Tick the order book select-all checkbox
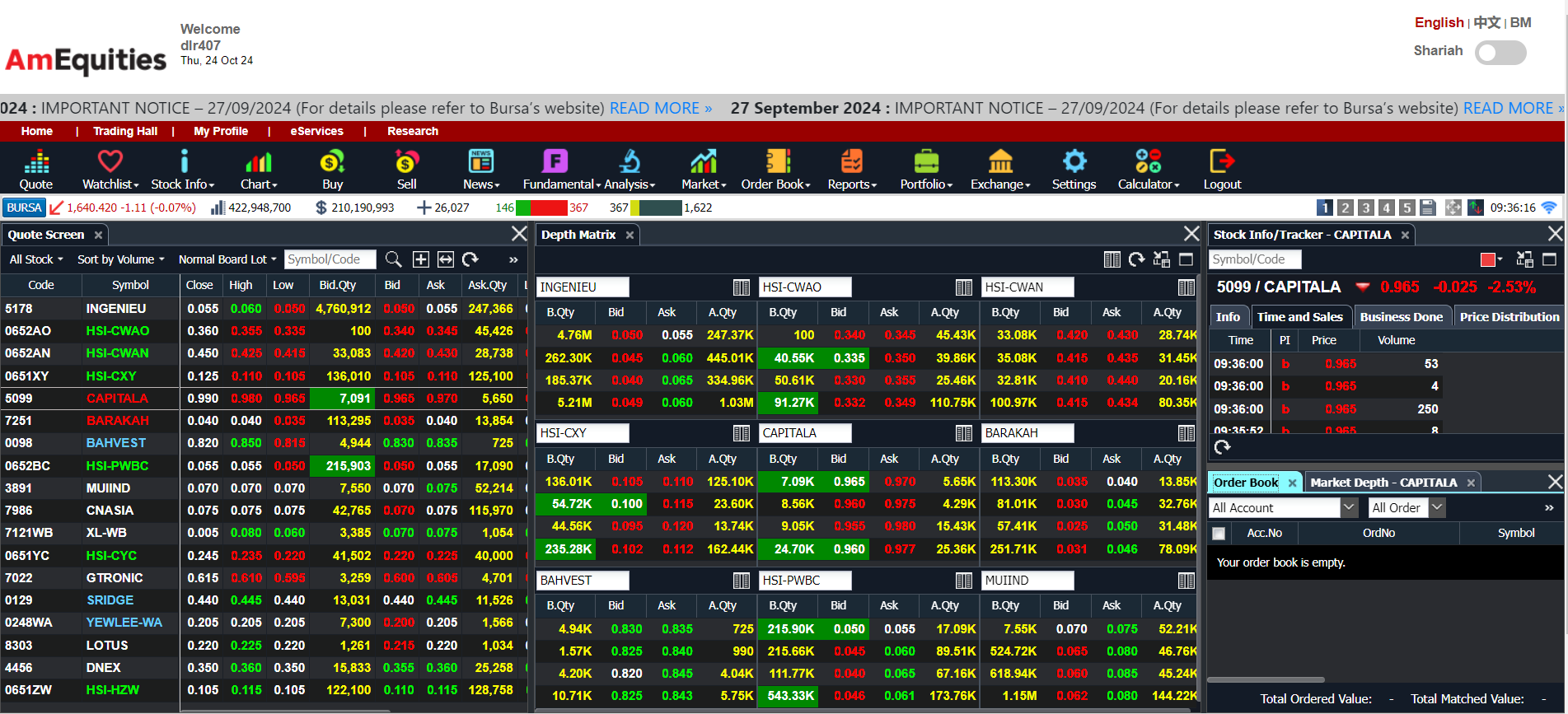 [x=1219, y=534]
